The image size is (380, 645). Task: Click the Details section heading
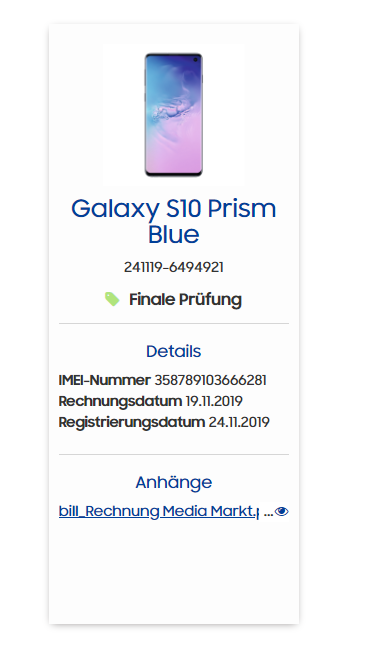pos(174,351)
